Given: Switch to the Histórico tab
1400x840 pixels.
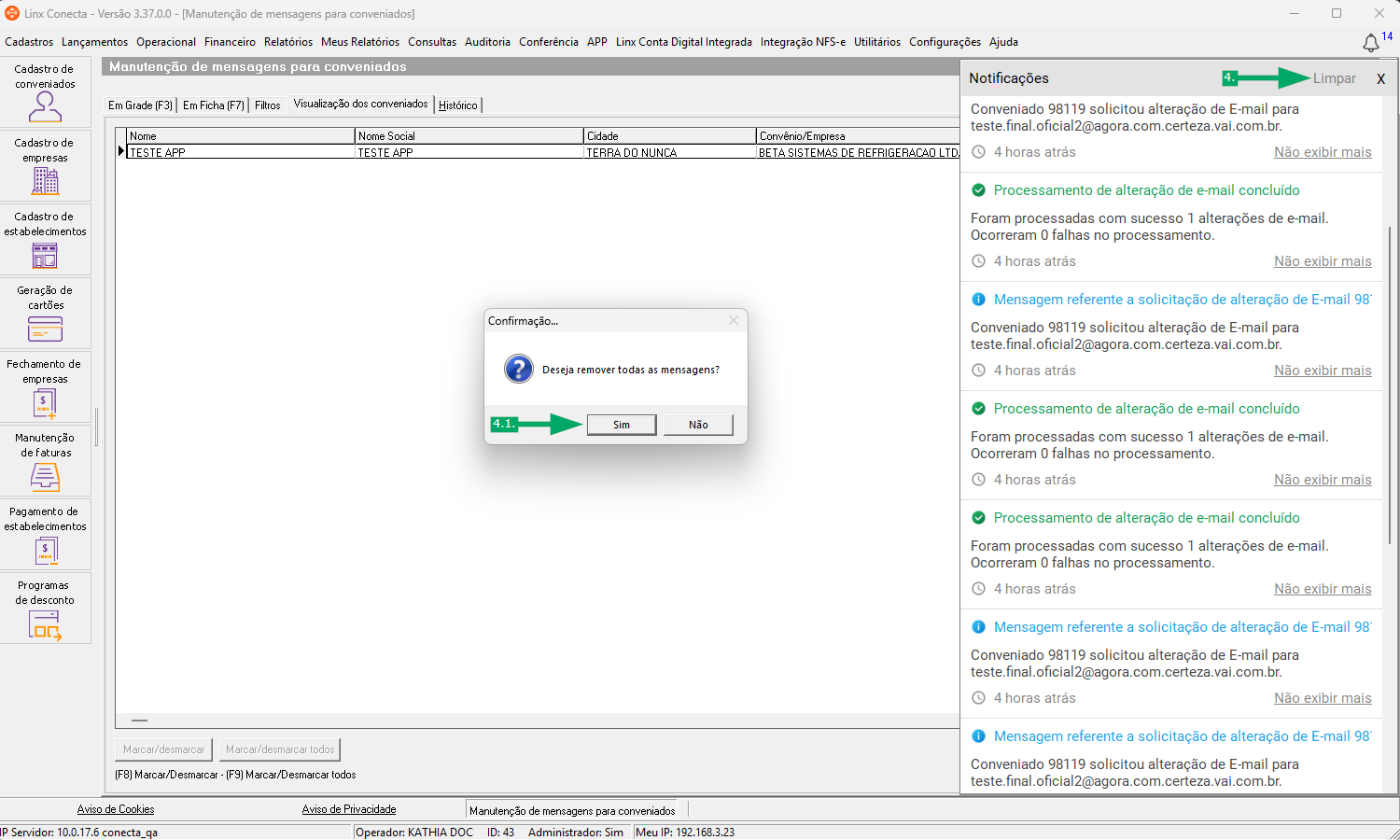Looking at the screenshot, I should coord(458,105).
